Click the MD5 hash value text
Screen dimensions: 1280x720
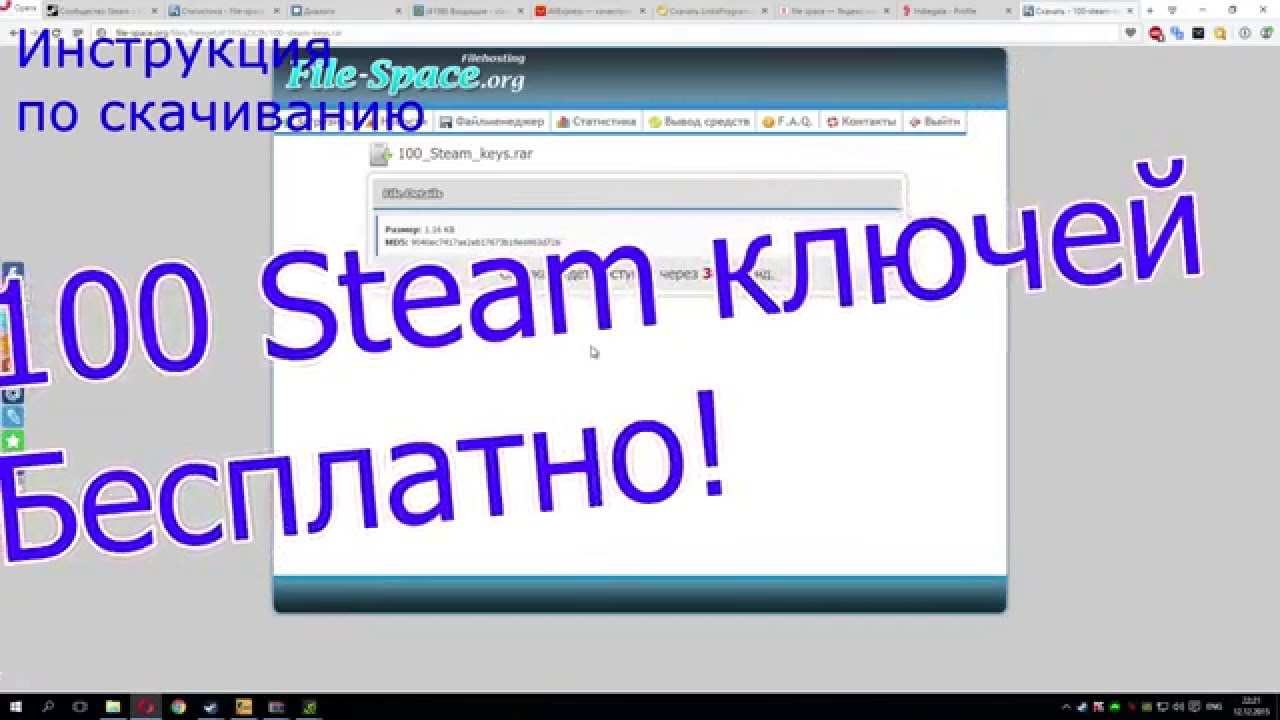tap(485, 242)
